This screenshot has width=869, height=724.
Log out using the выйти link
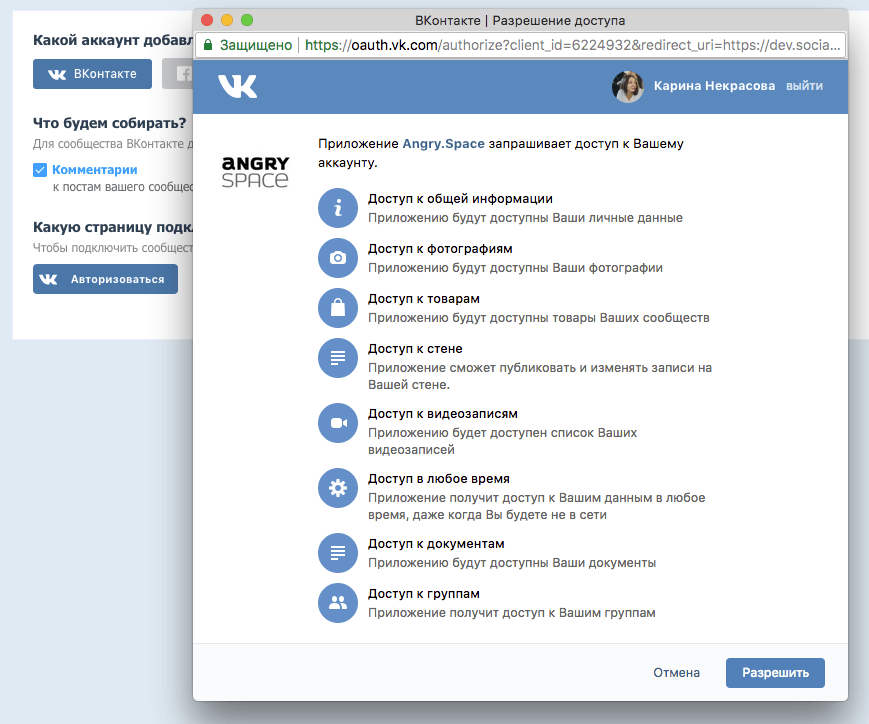tap(804, 86)
